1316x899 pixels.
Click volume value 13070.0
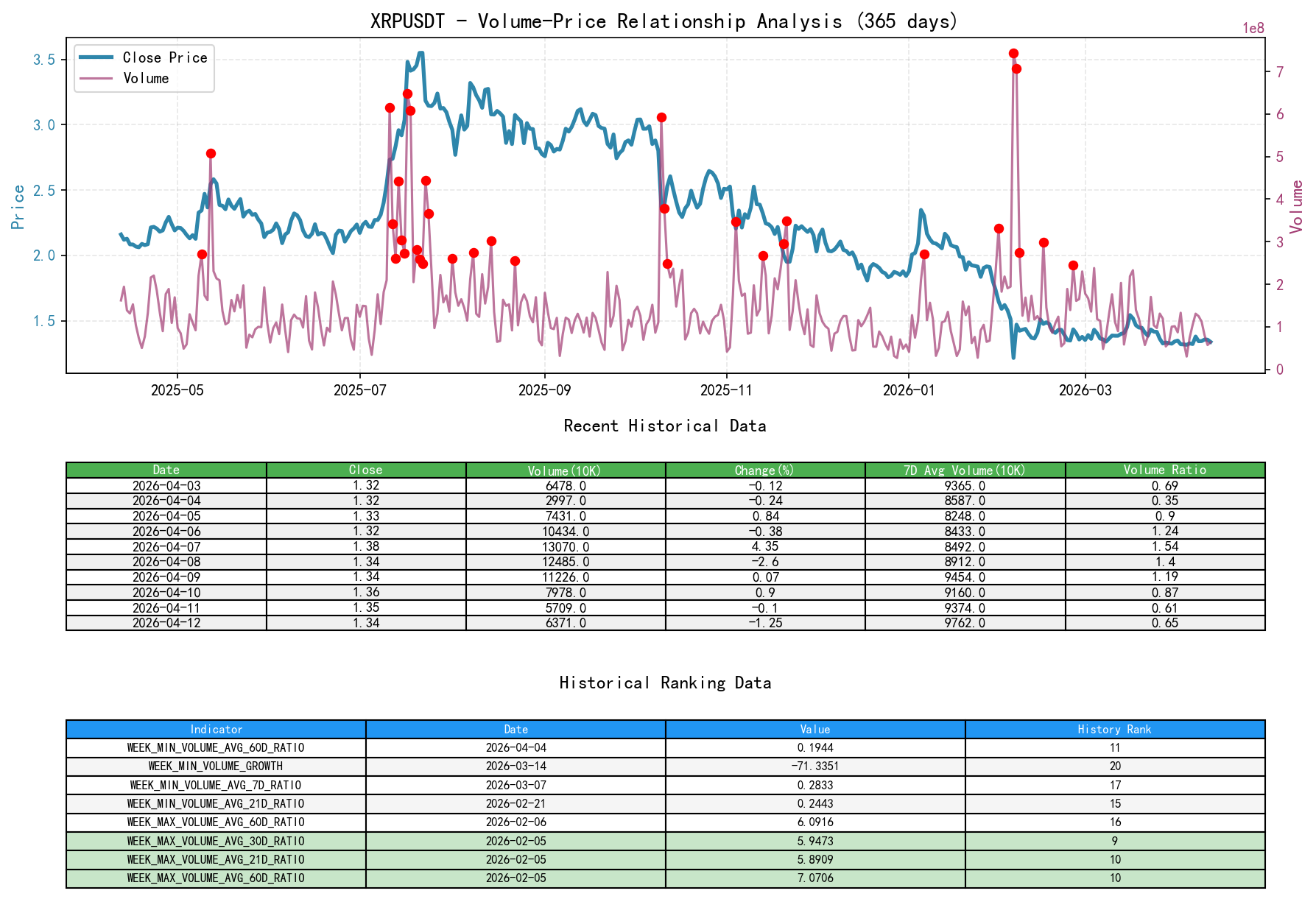(566, 546)
